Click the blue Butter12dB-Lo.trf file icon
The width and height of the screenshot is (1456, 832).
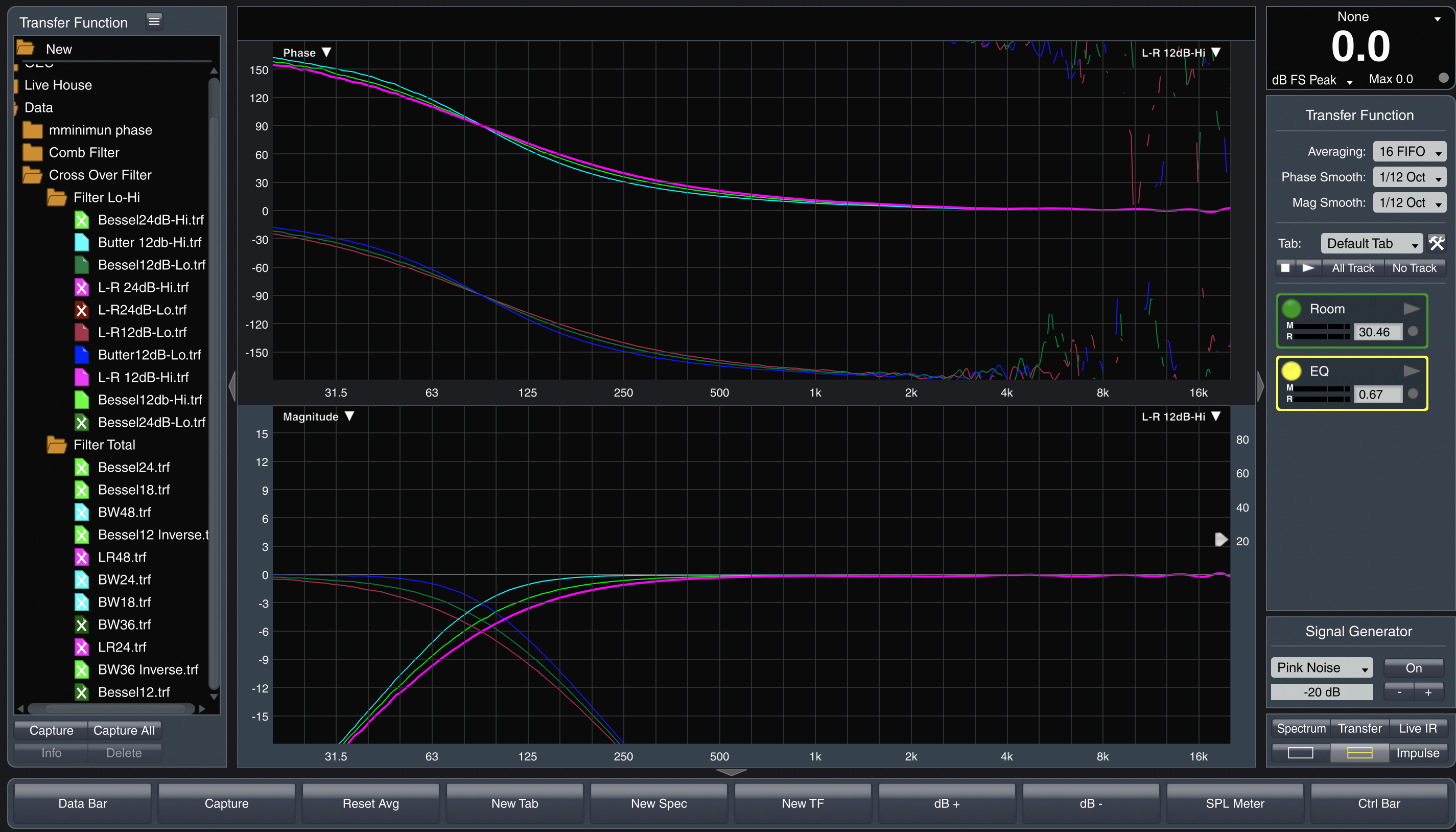82,355
